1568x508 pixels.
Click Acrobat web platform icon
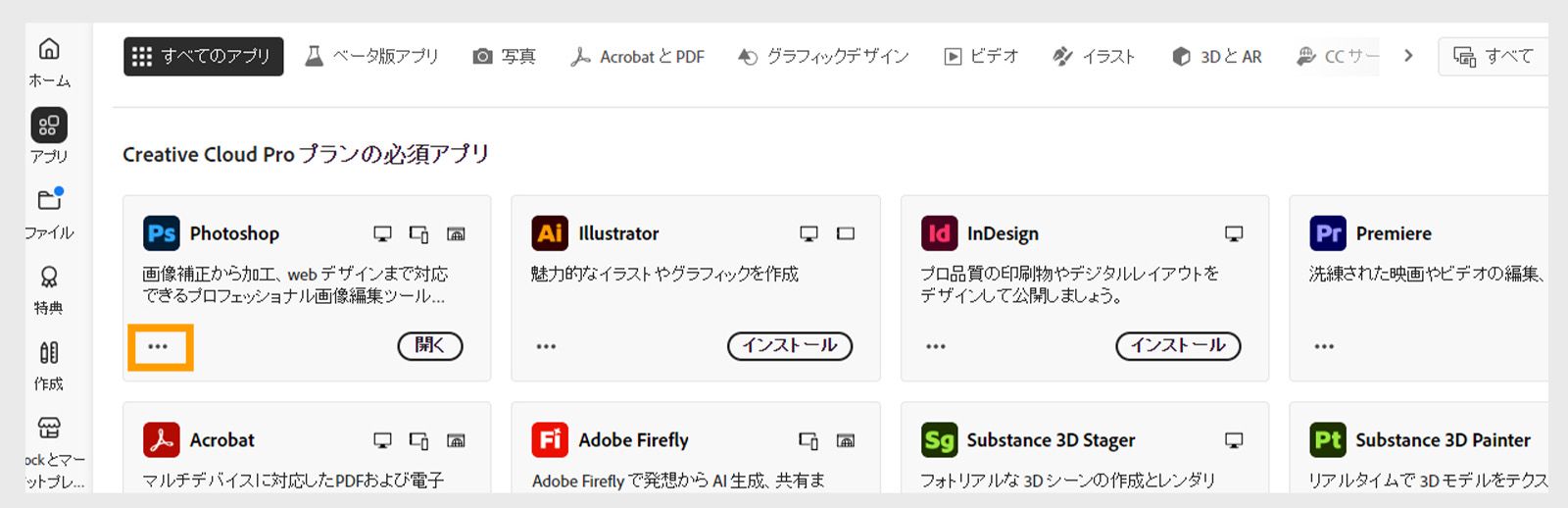pyautogui.click(x=456, y=440)
